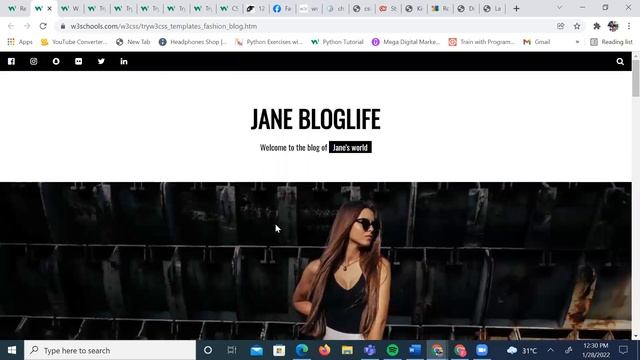The width and height of the screenshot is (640, 360).
Task: Open Microsoft Teams from the taskbar
Action: (370, 350)
